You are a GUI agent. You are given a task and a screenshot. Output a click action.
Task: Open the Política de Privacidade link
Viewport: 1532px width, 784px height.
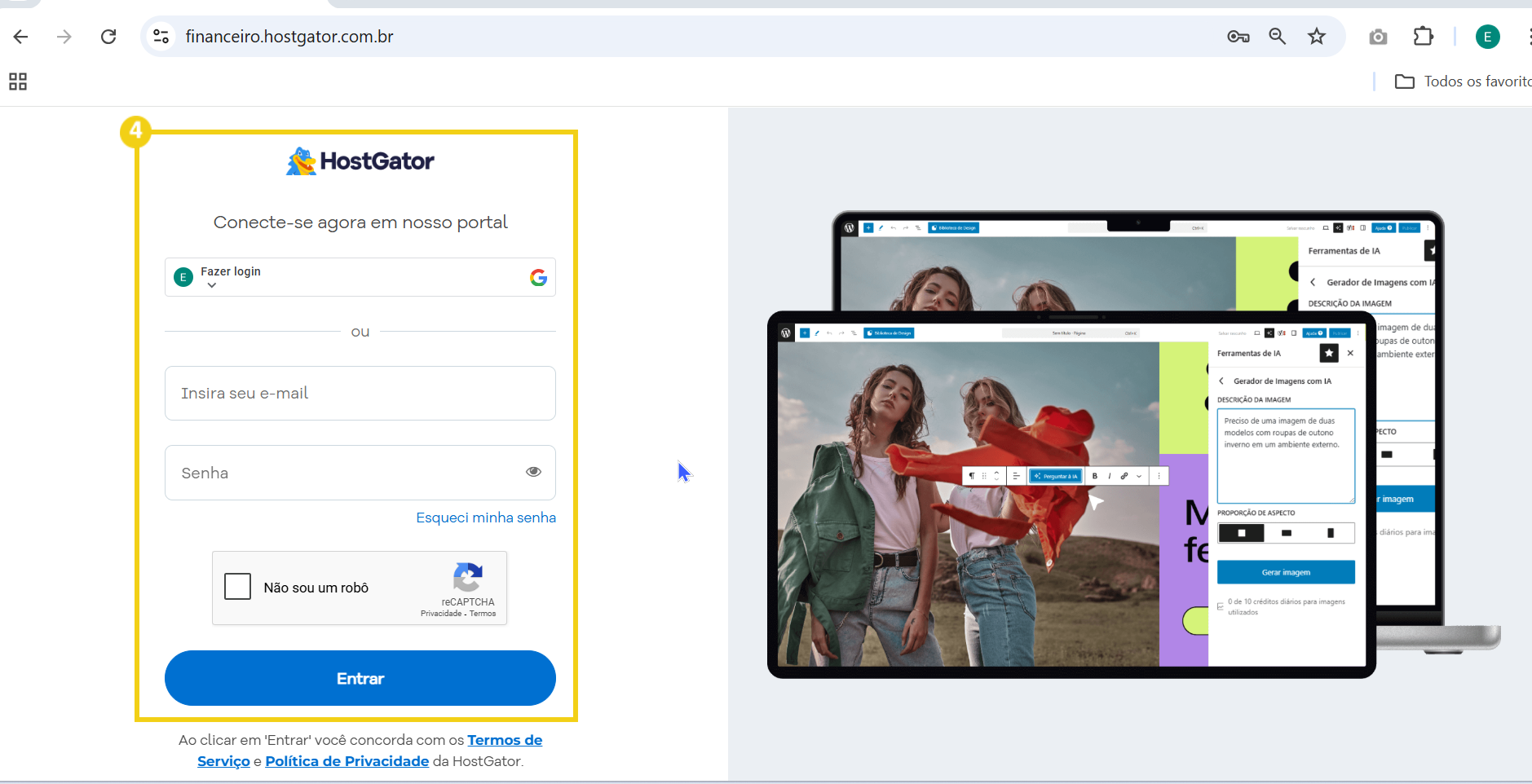(347, 761)
